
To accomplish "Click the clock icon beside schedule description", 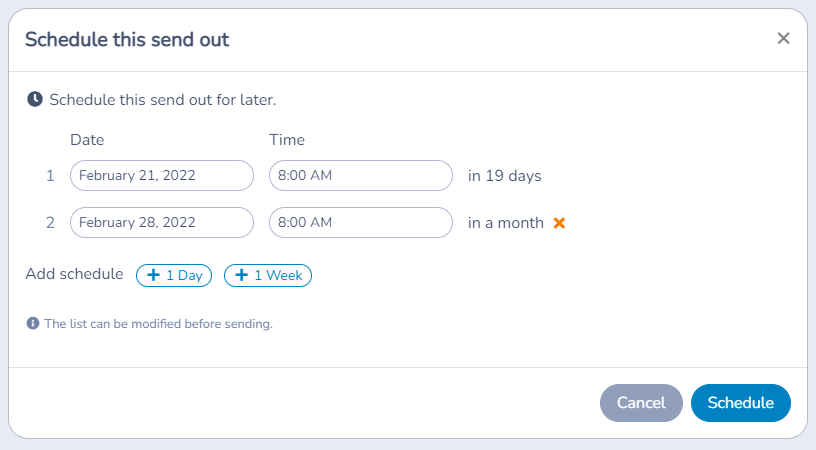I will pos(35,99).
